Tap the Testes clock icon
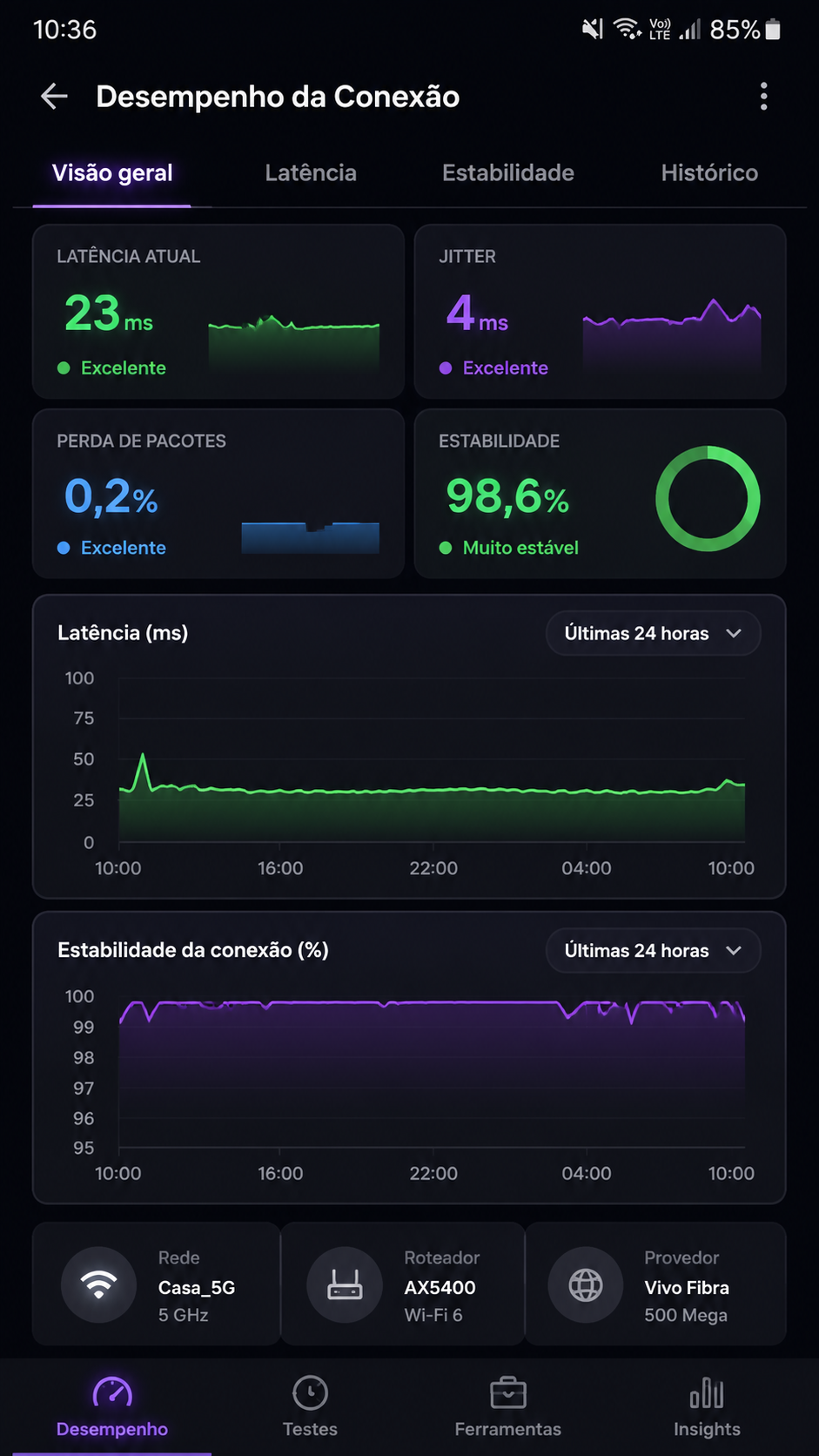 [310, 1392]
